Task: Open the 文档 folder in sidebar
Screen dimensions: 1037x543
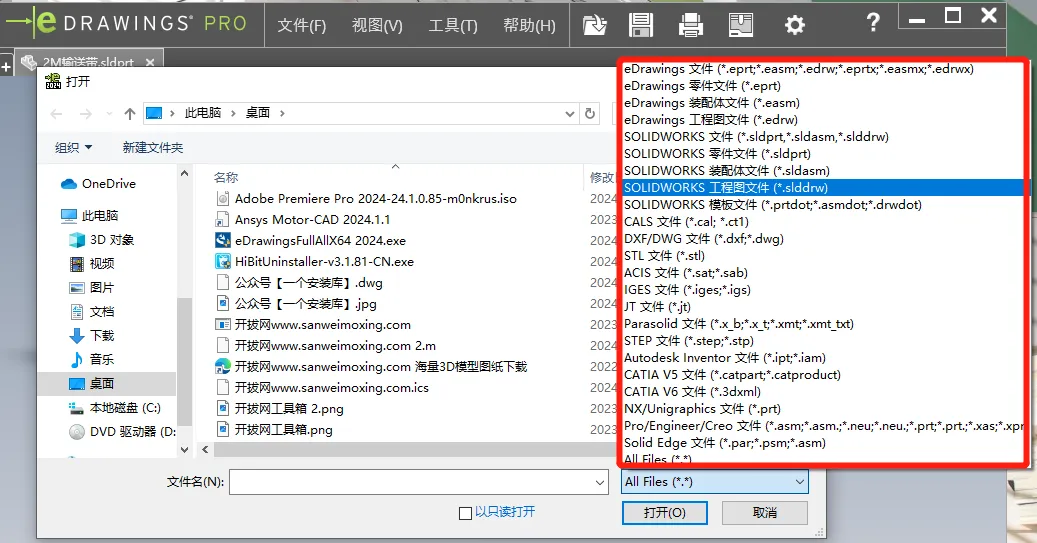Action: pyautogui.click(x=91, y=311)
